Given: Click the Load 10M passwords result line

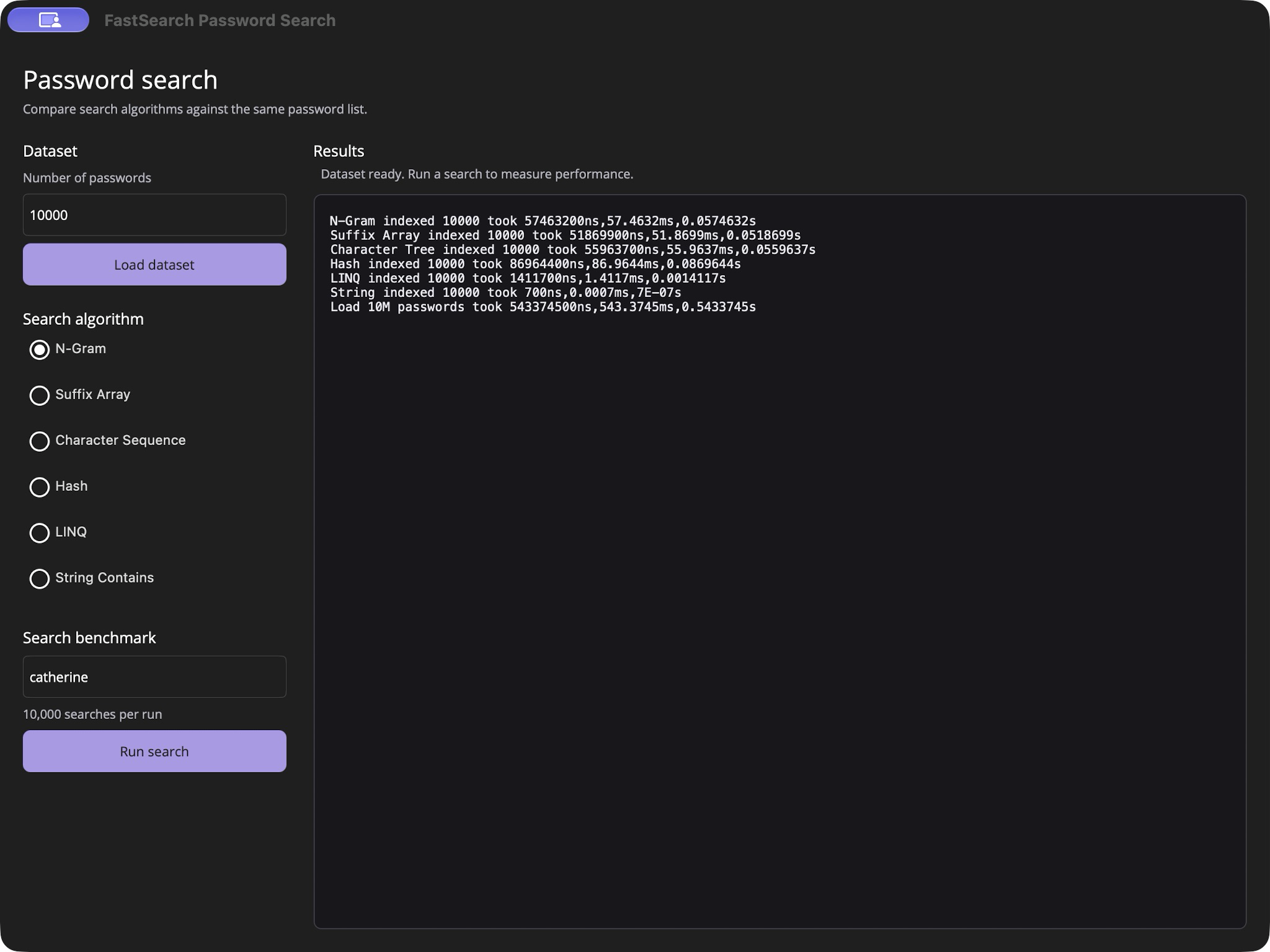Looking at the screenshot, I should tap(543, 307).
